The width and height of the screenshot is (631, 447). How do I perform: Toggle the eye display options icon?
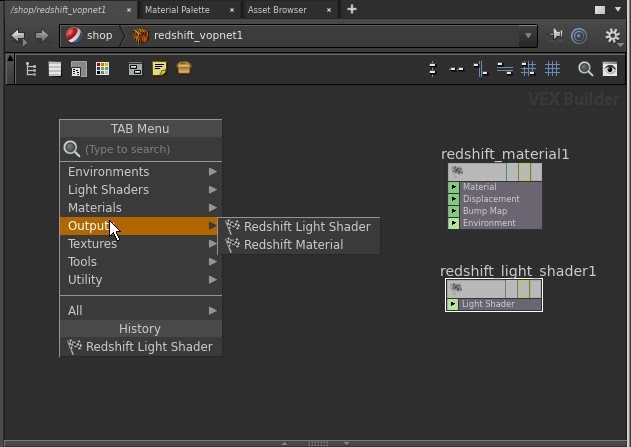tap(610, 69)
